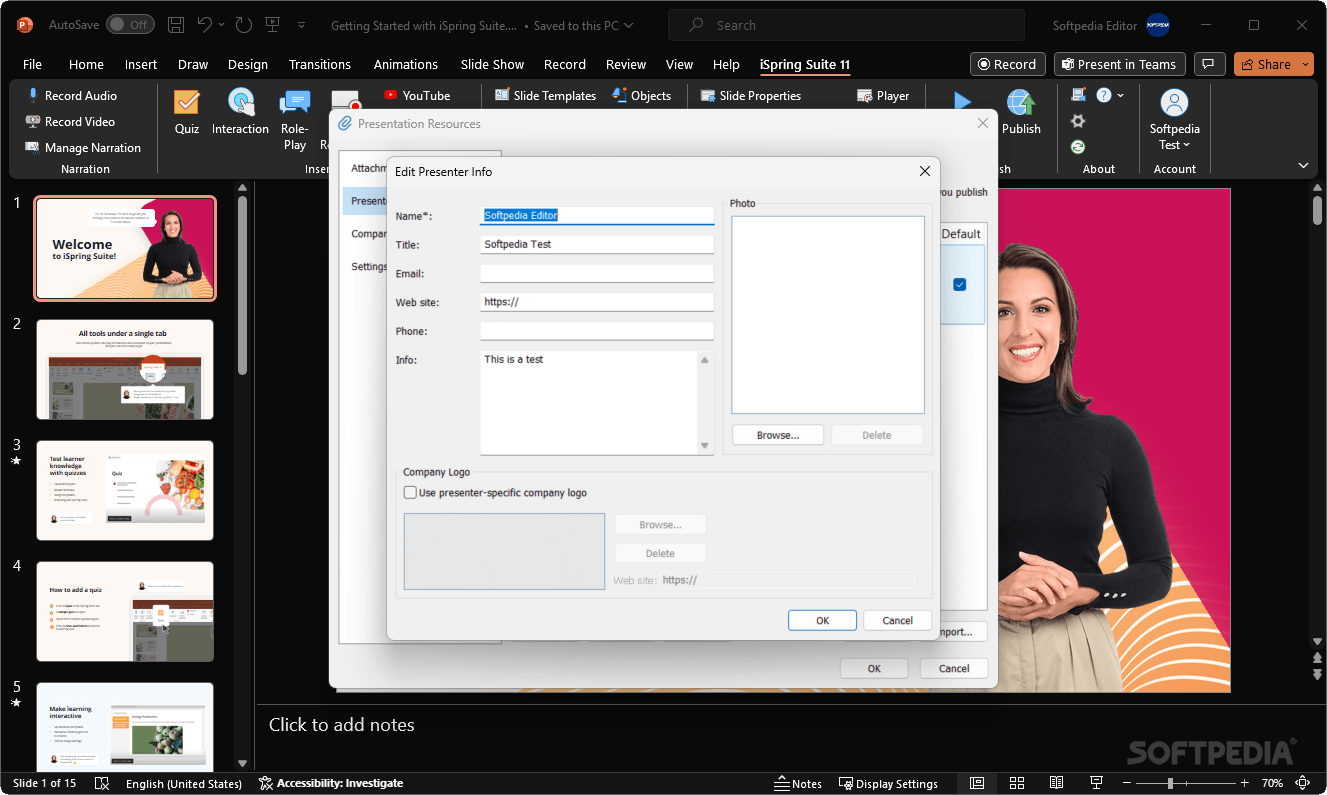Click the Record Video camera icon
Screen dimensions: 1327x795
(33, 122)
